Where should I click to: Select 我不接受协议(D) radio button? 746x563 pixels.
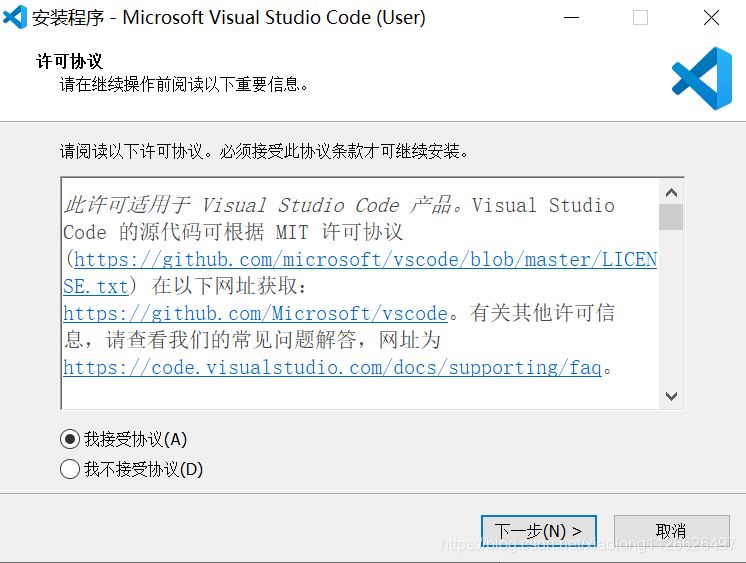pyautogui.click(x=70, y=469)
